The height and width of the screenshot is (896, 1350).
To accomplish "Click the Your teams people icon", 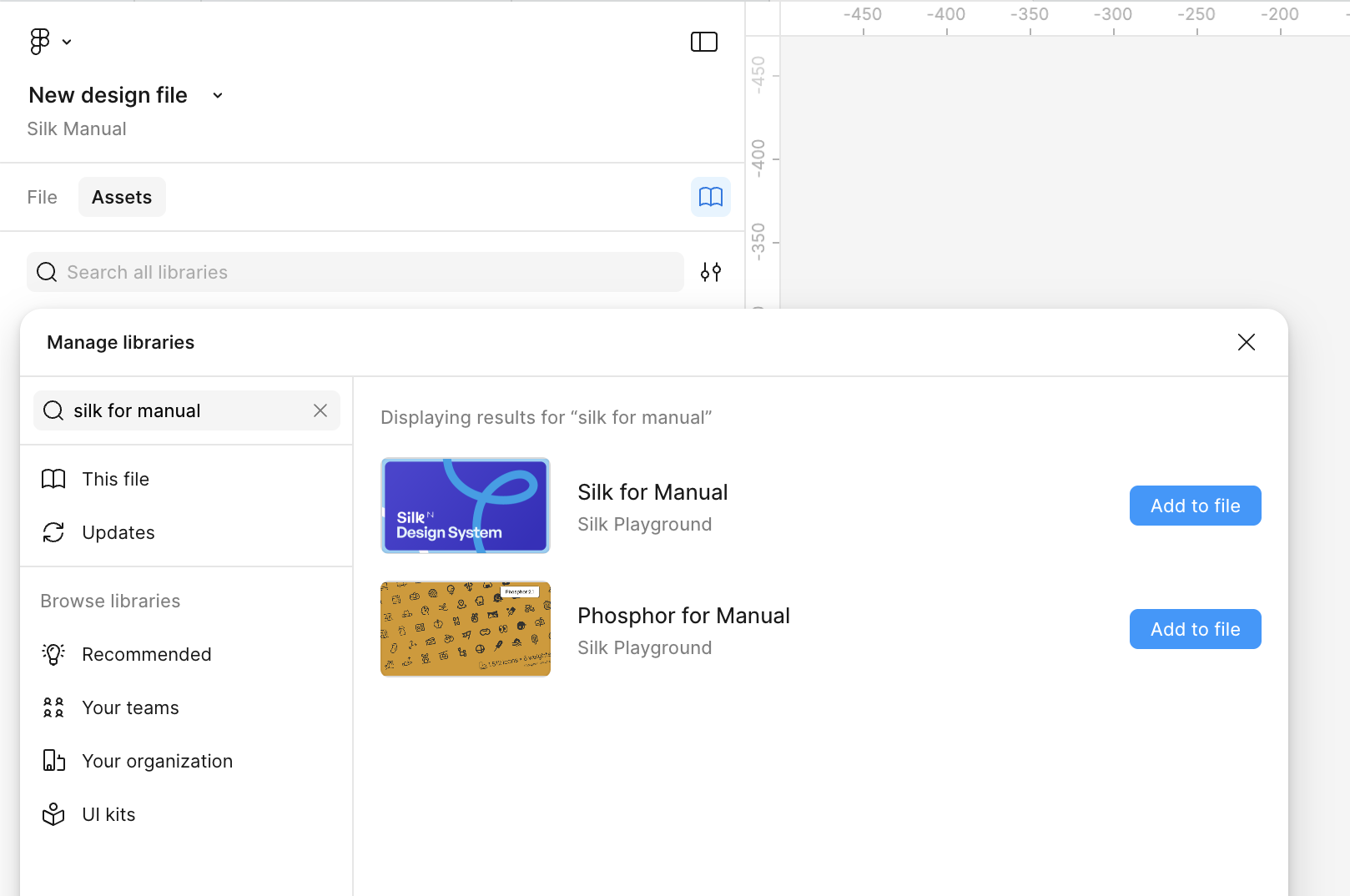I will pos(53,707).
